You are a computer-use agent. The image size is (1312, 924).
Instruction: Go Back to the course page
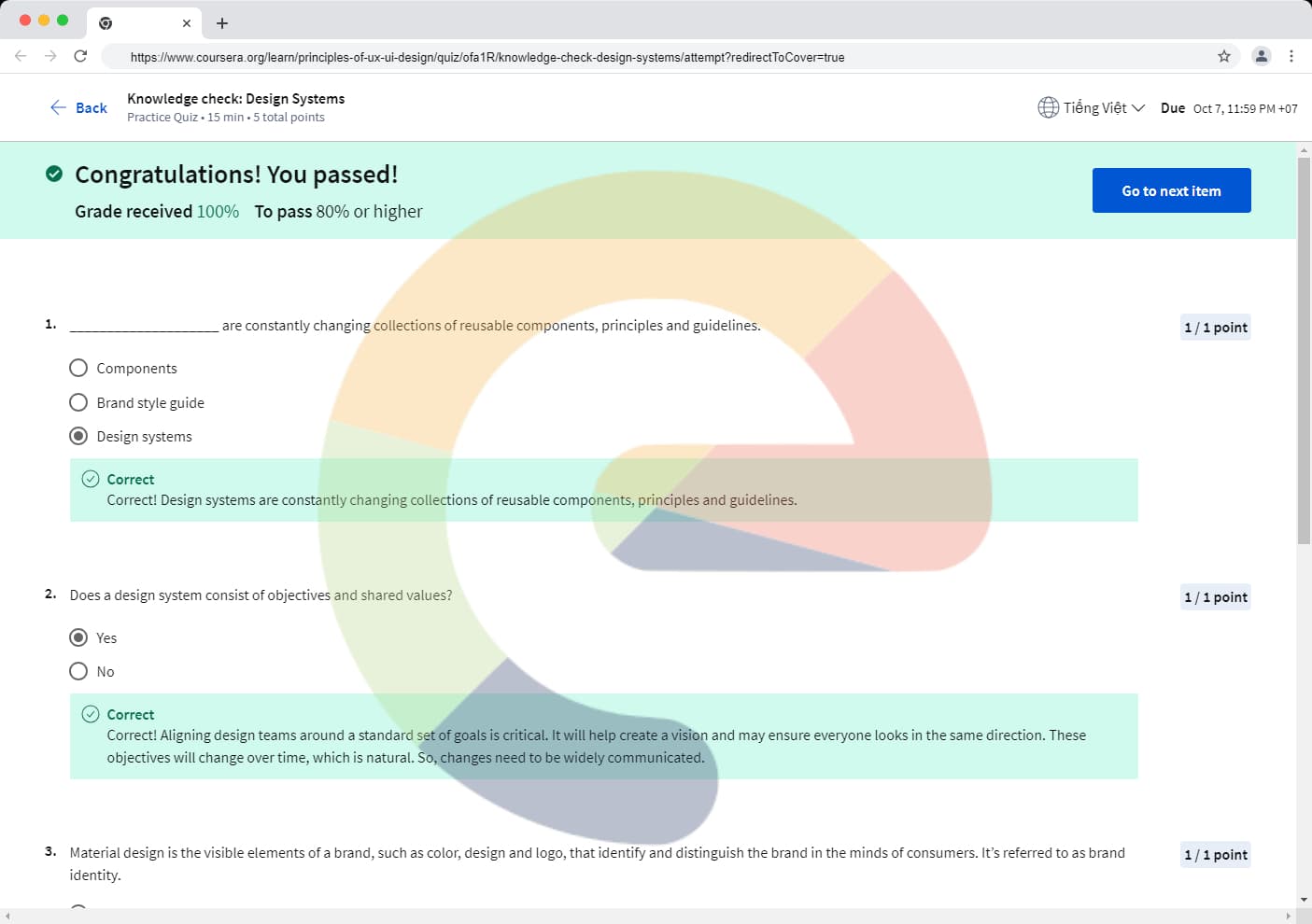click(78, 107)
